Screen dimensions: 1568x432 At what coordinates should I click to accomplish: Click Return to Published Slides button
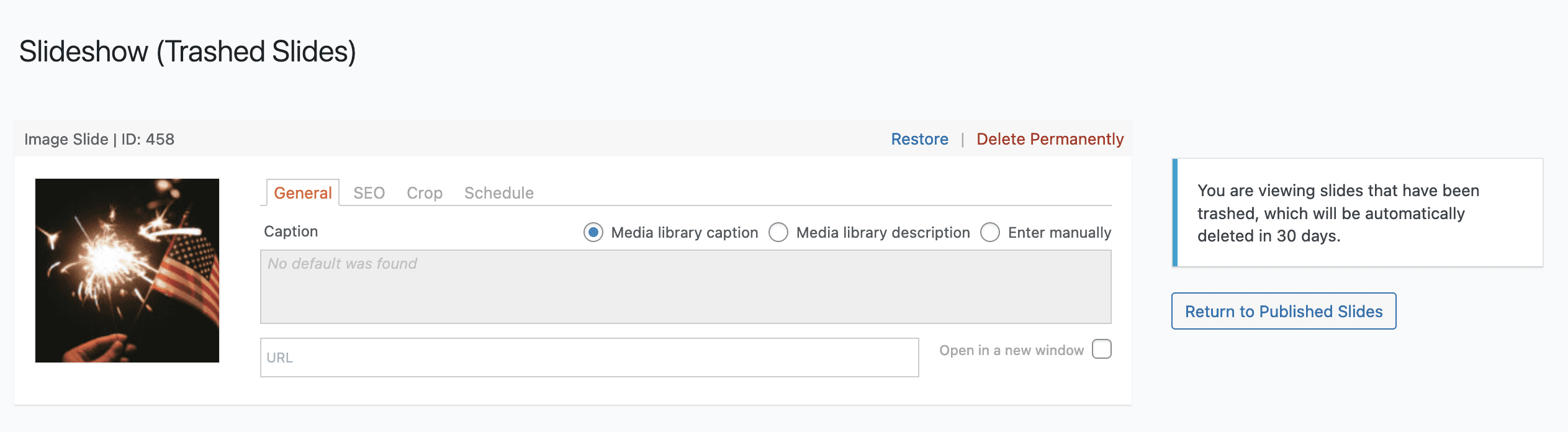[1283, 311]
